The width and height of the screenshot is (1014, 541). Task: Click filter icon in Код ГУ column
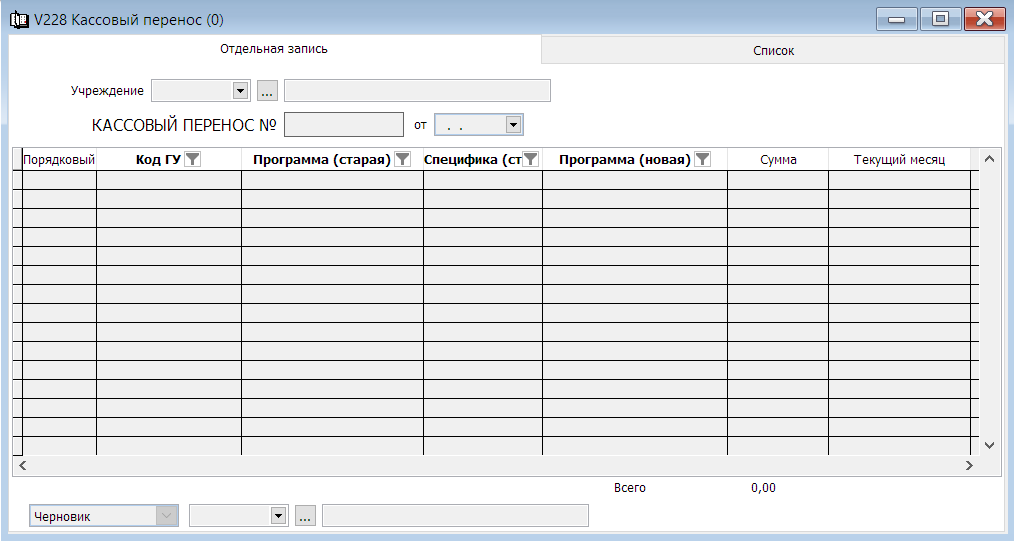pos(193,159)
